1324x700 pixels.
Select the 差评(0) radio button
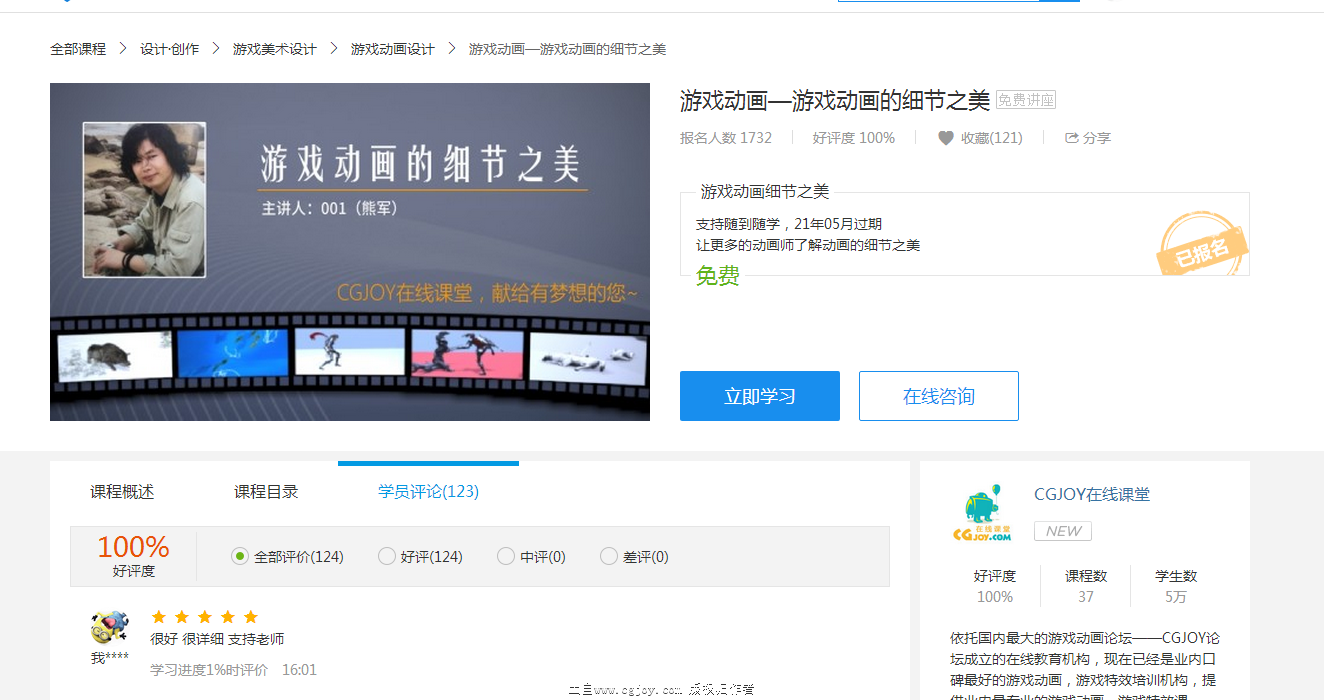pos(608,556)
